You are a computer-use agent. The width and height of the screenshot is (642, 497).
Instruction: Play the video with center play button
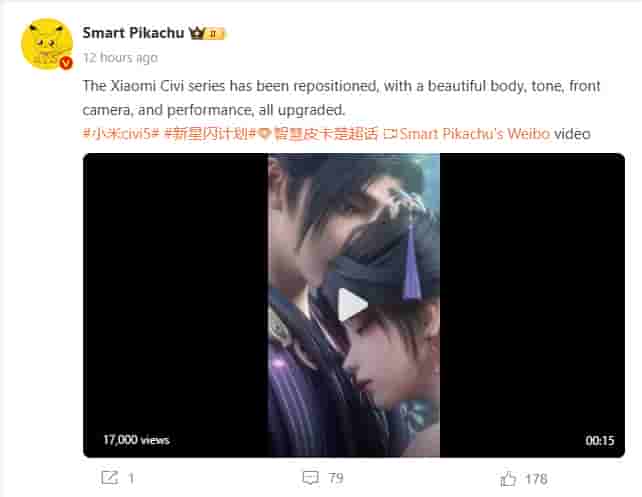[352, 305]
